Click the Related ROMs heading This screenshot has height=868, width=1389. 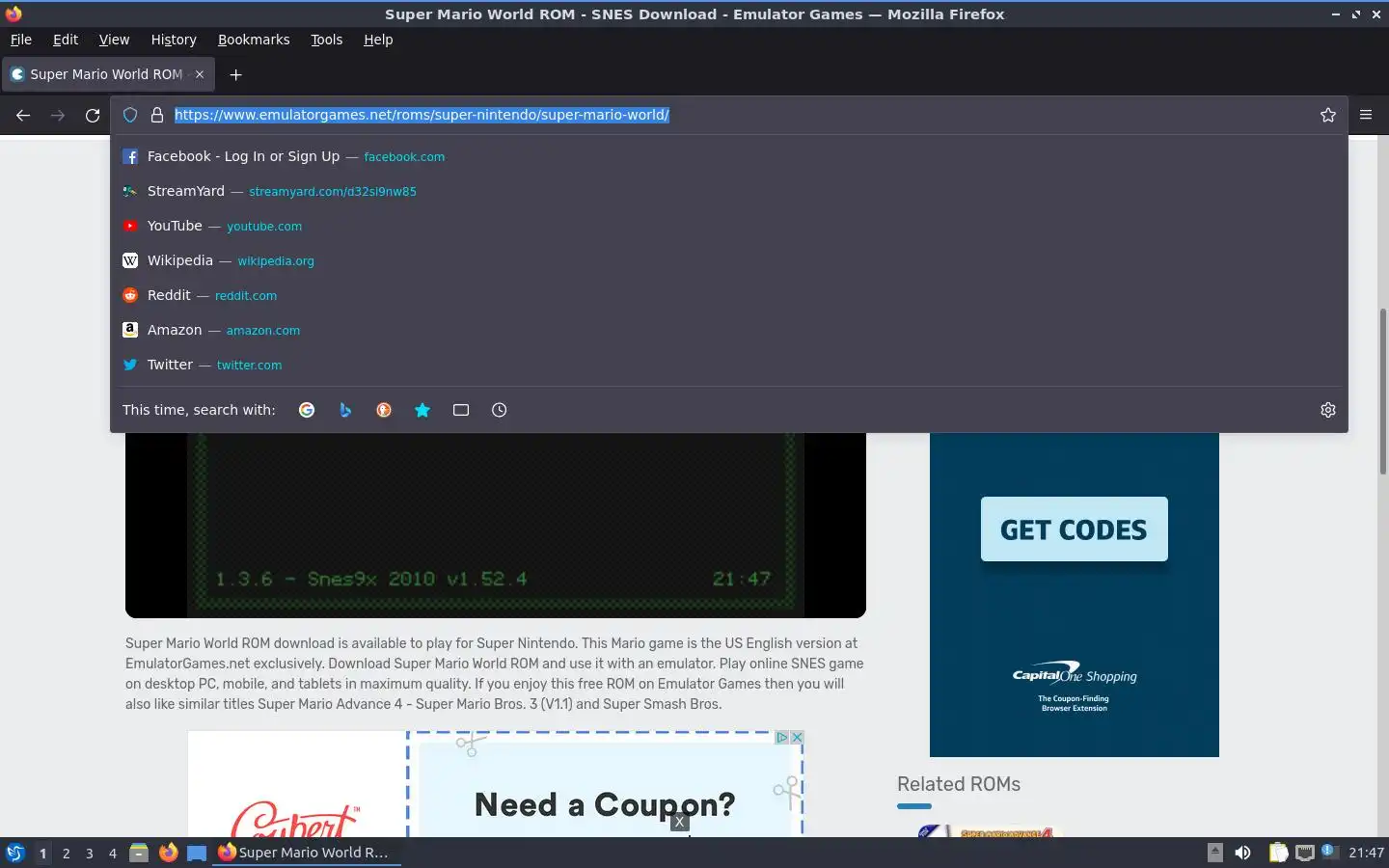click(959, 784)
